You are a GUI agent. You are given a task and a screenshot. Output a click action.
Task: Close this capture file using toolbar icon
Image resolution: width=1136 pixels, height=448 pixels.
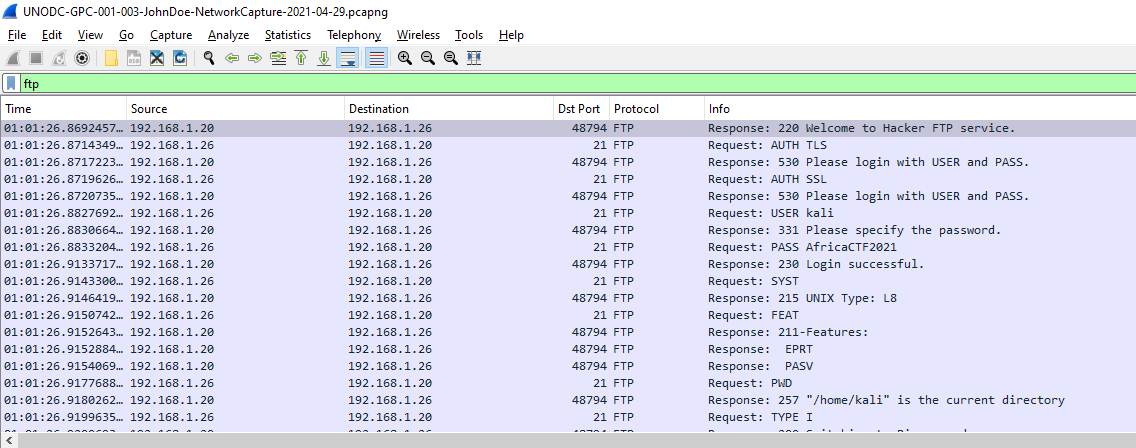tap(157, 58)
